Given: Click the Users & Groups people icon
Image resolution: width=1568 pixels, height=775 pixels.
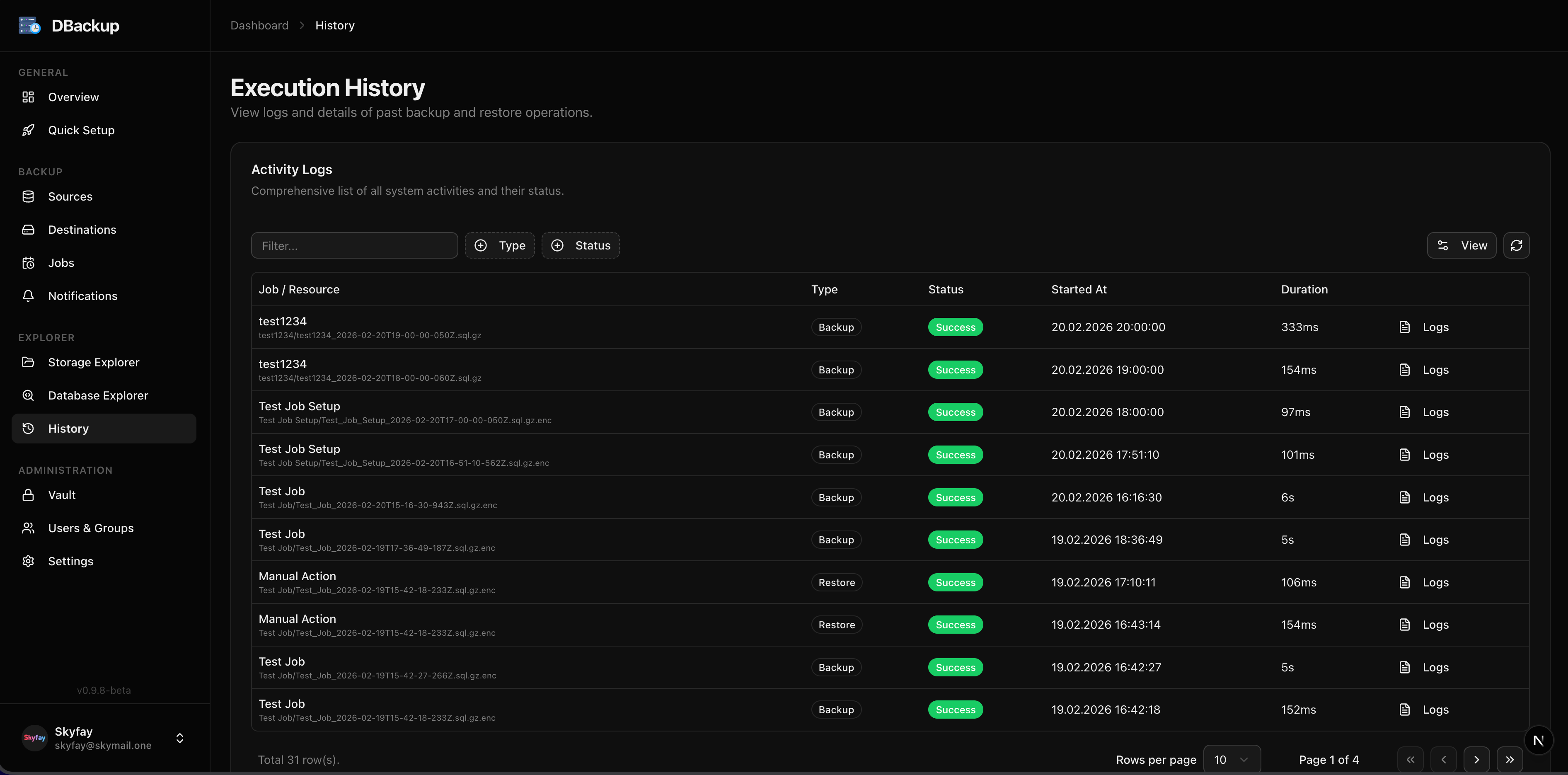Looking at the screenshot, I should [29, 528].
